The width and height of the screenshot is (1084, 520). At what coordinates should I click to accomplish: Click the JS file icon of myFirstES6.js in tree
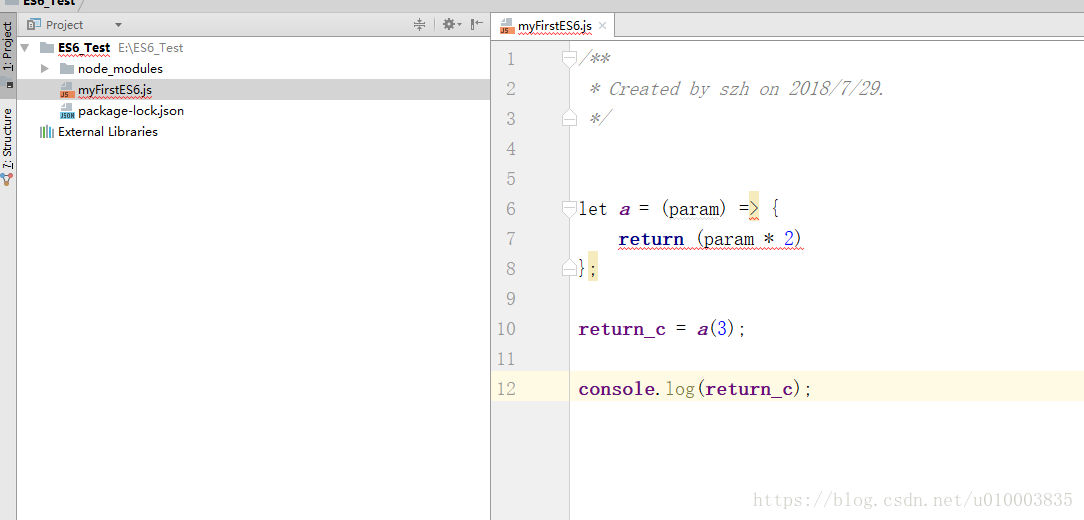tap(67, 90)
